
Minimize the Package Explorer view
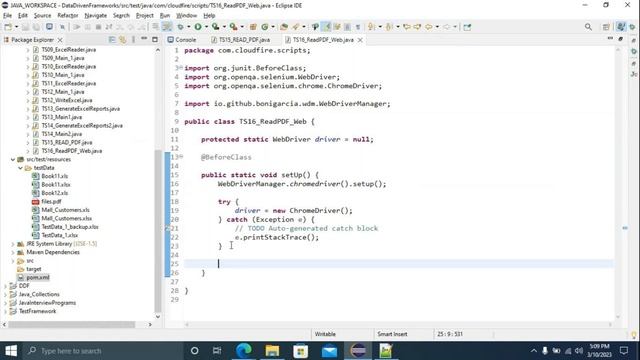click(x=144, y=39)
